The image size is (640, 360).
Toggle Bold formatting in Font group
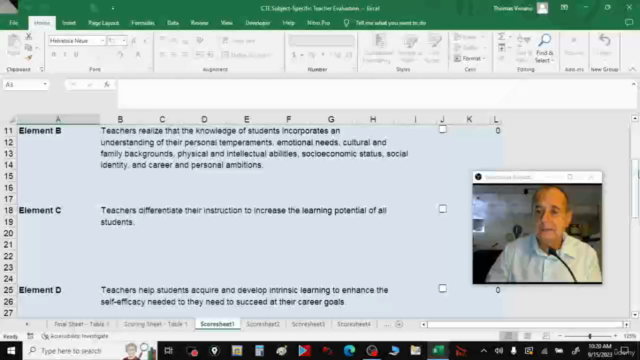[x=53, y=54]
